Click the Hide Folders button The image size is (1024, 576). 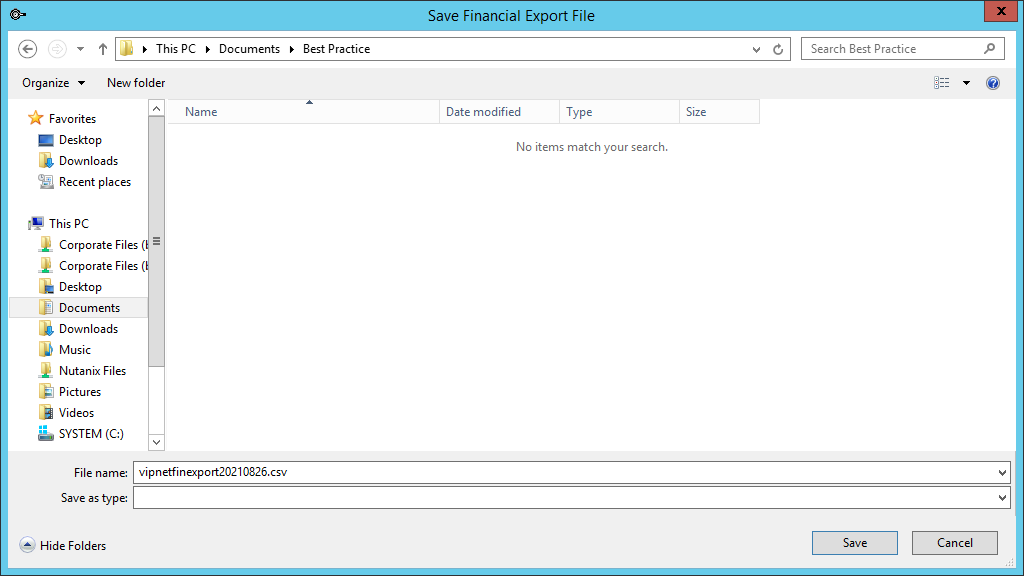(x=63, y=545)
